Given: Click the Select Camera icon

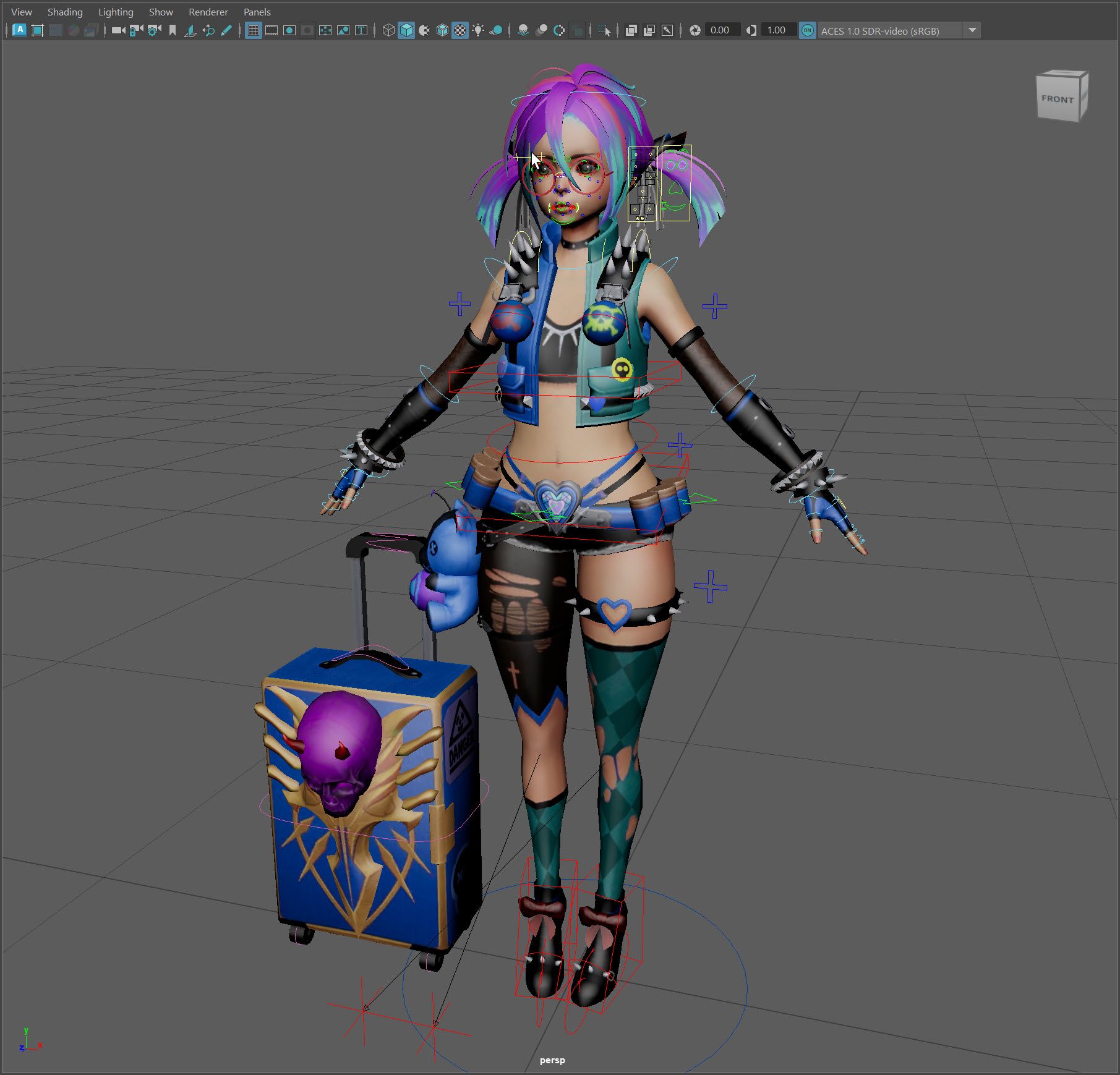Looking at the screenshot, I should [x=118, y=30].
